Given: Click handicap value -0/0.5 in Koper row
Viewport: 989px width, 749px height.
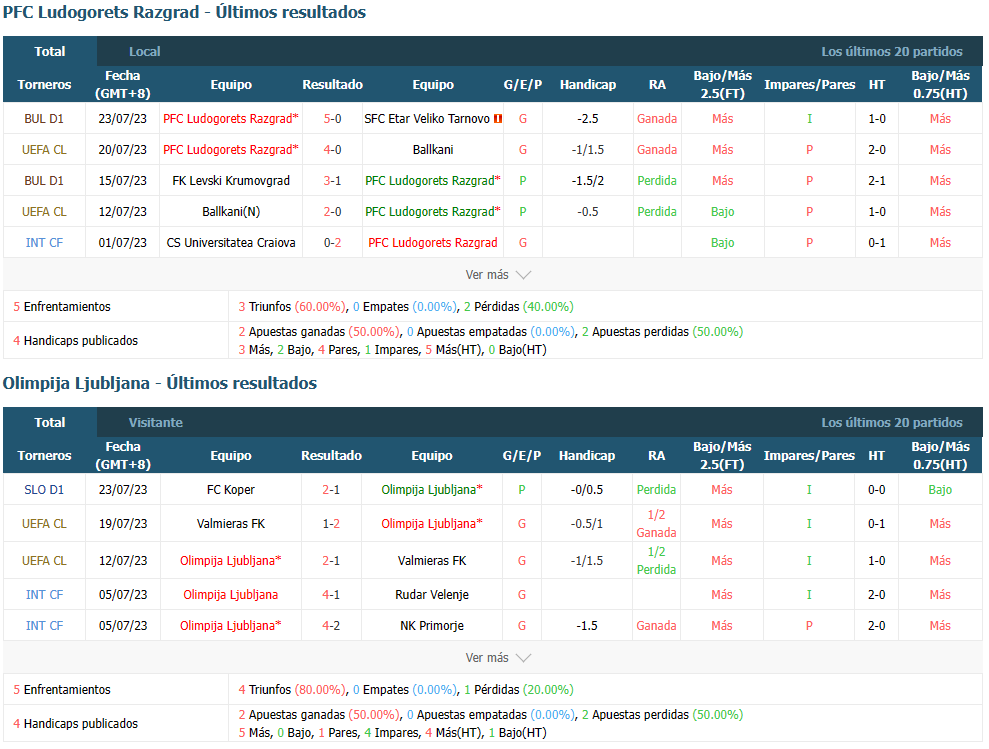Looking at the screenshot, I should pyautogui.click(x=587, y=490).
